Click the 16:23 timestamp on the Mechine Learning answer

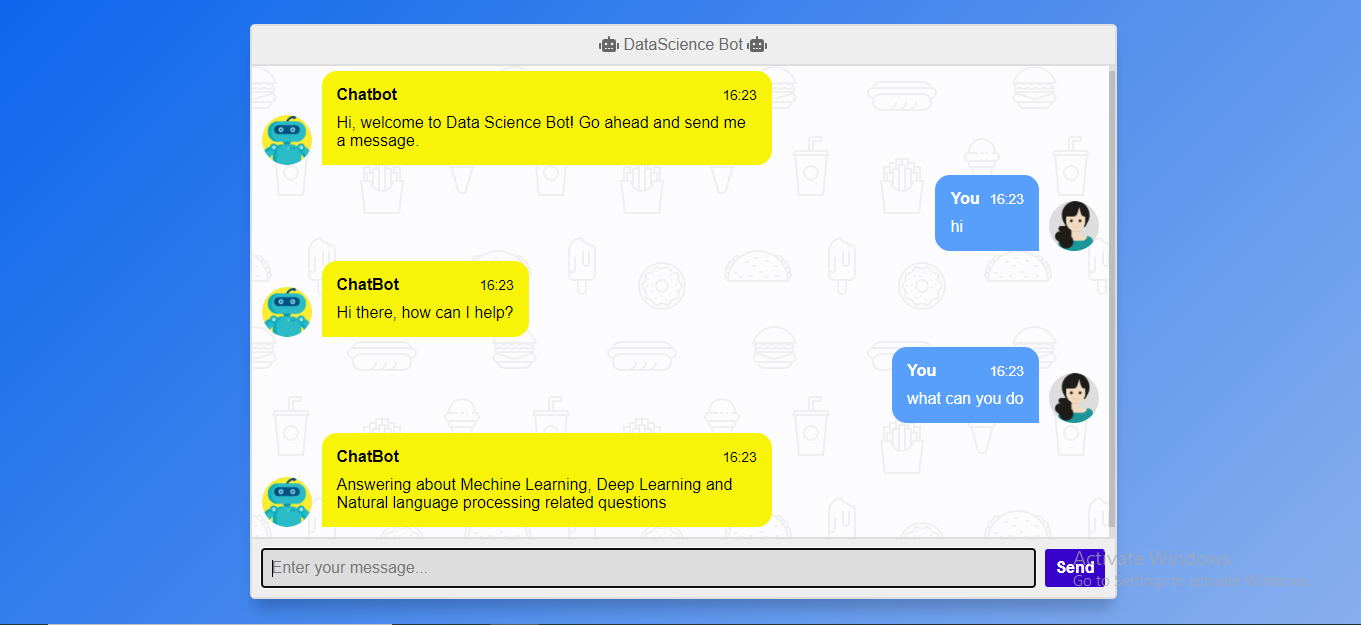click(740, 458)
